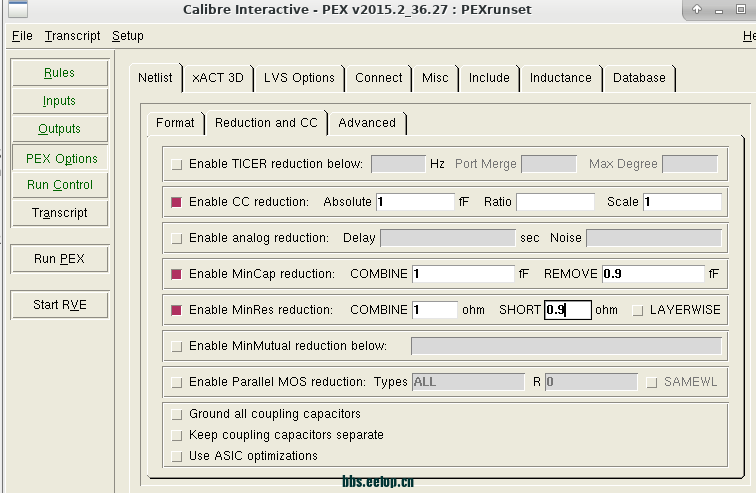The height and width of the screenshot is (493, 756).
Task: Go to the Advanced sub-tab
Action: 367,123
